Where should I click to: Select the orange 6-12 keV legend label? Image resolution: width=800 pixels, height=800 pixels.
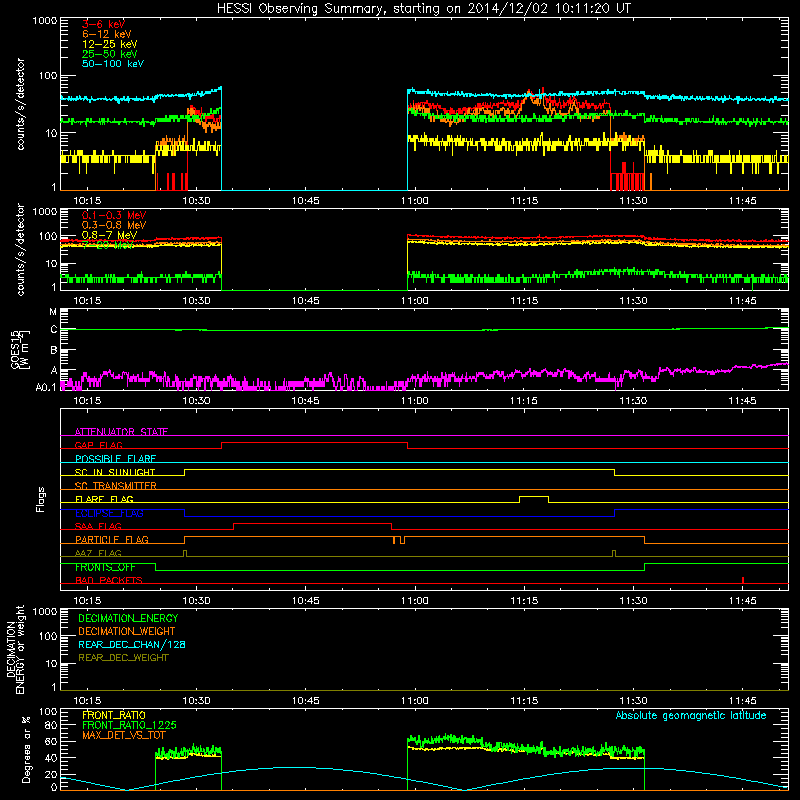pyautogui.click(x=107, y=34)
